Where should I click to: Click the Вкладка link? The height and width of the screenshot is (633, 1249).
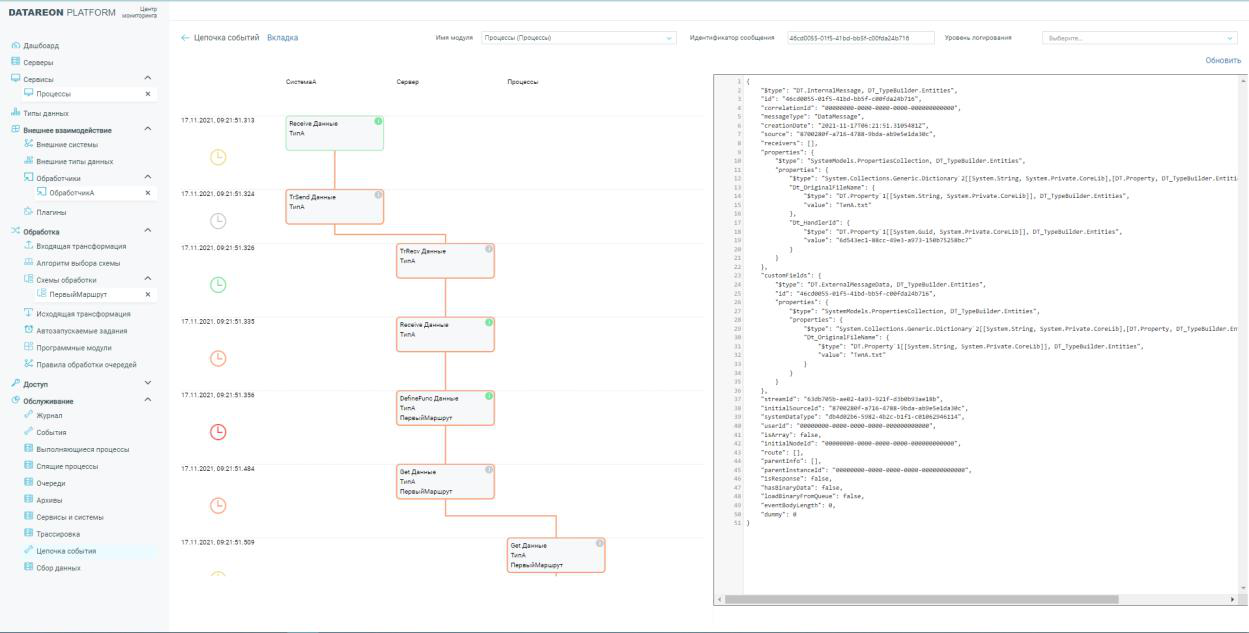(282, 38)
